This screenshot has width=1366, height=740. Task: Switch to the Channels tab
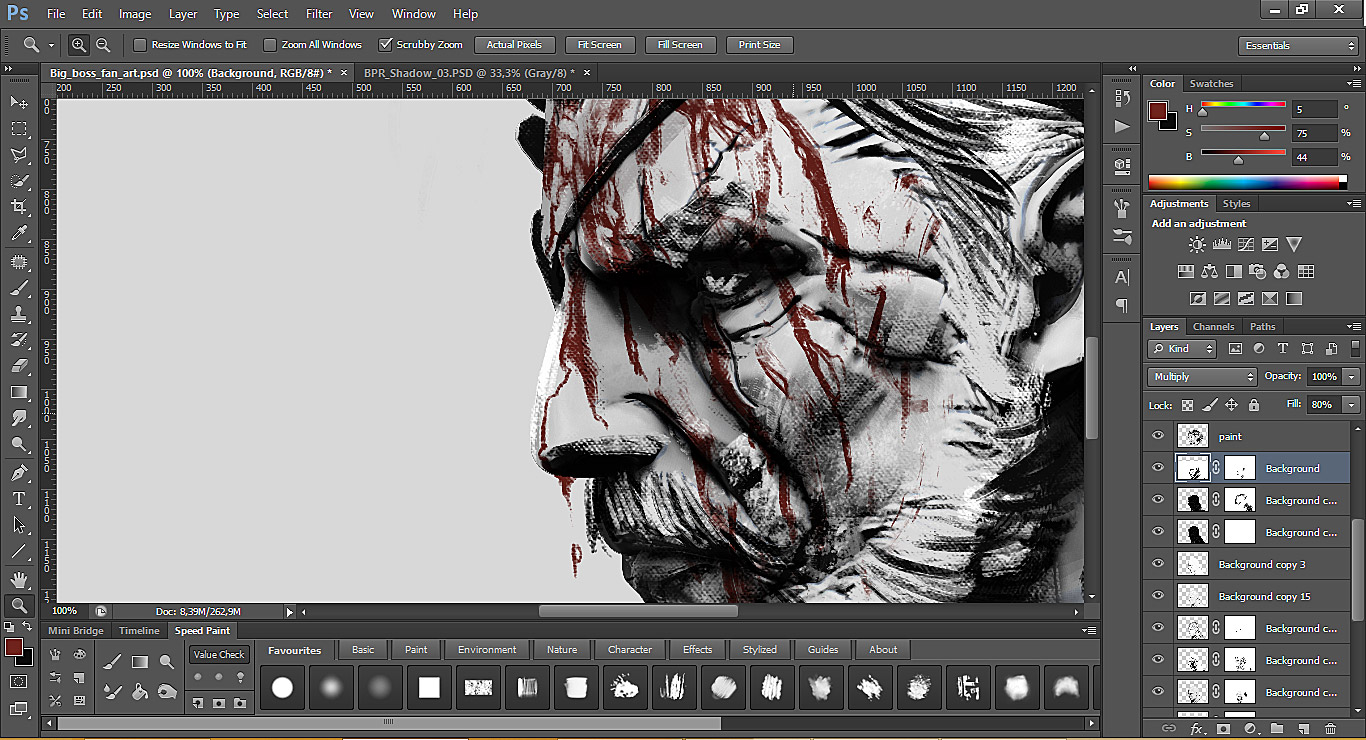coord(1213,326)
